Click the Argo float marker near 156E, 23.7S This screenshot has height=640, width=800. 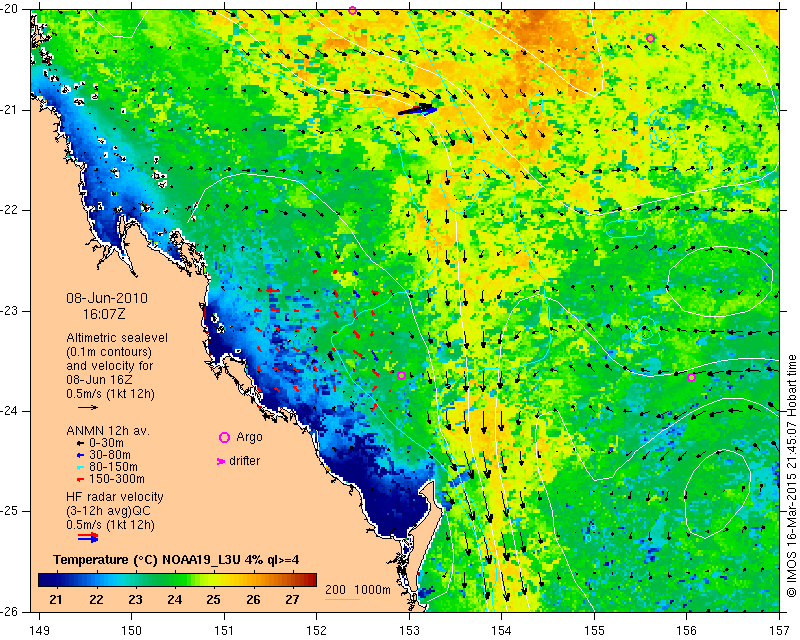click(691, 378)
